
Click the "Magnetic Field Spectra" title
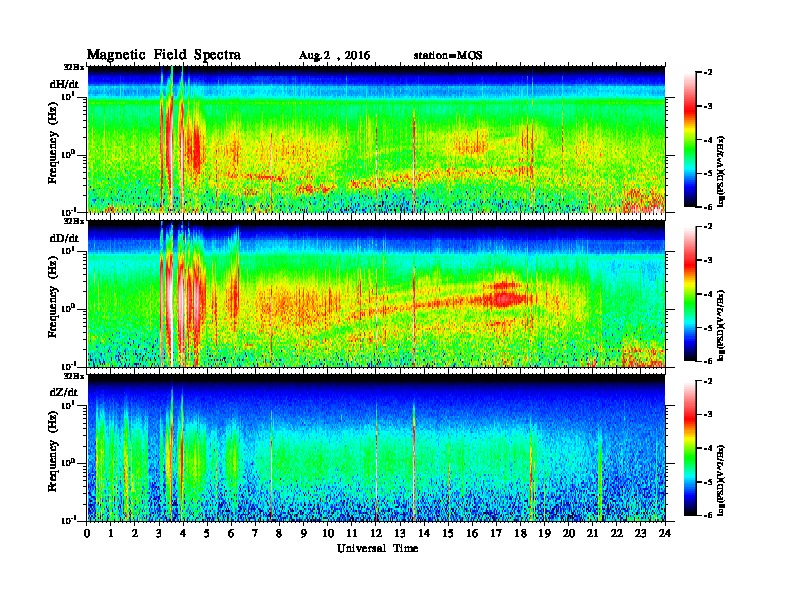pyautogui.click(x=164, y=55)
